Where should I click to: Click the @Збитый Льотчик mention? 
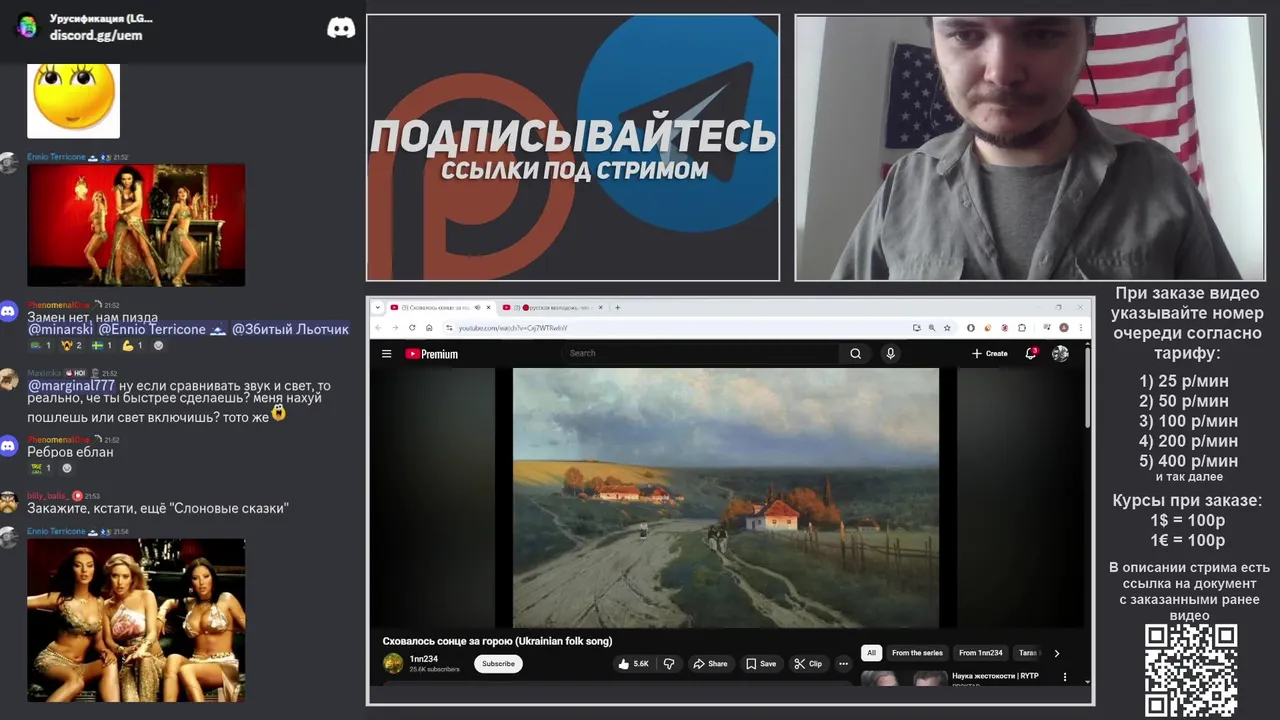pos(290,329)
